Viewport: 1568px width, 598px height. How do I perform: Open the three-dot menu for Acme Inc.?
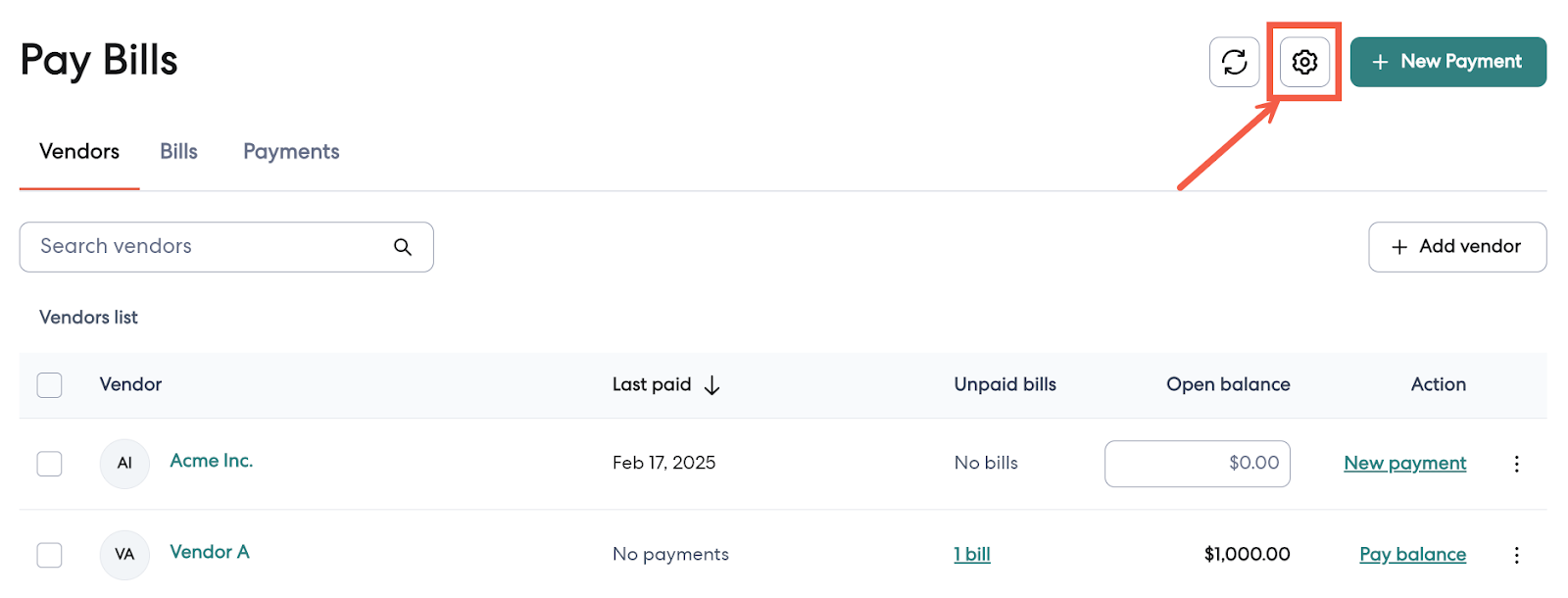[x=1516, y=464]
